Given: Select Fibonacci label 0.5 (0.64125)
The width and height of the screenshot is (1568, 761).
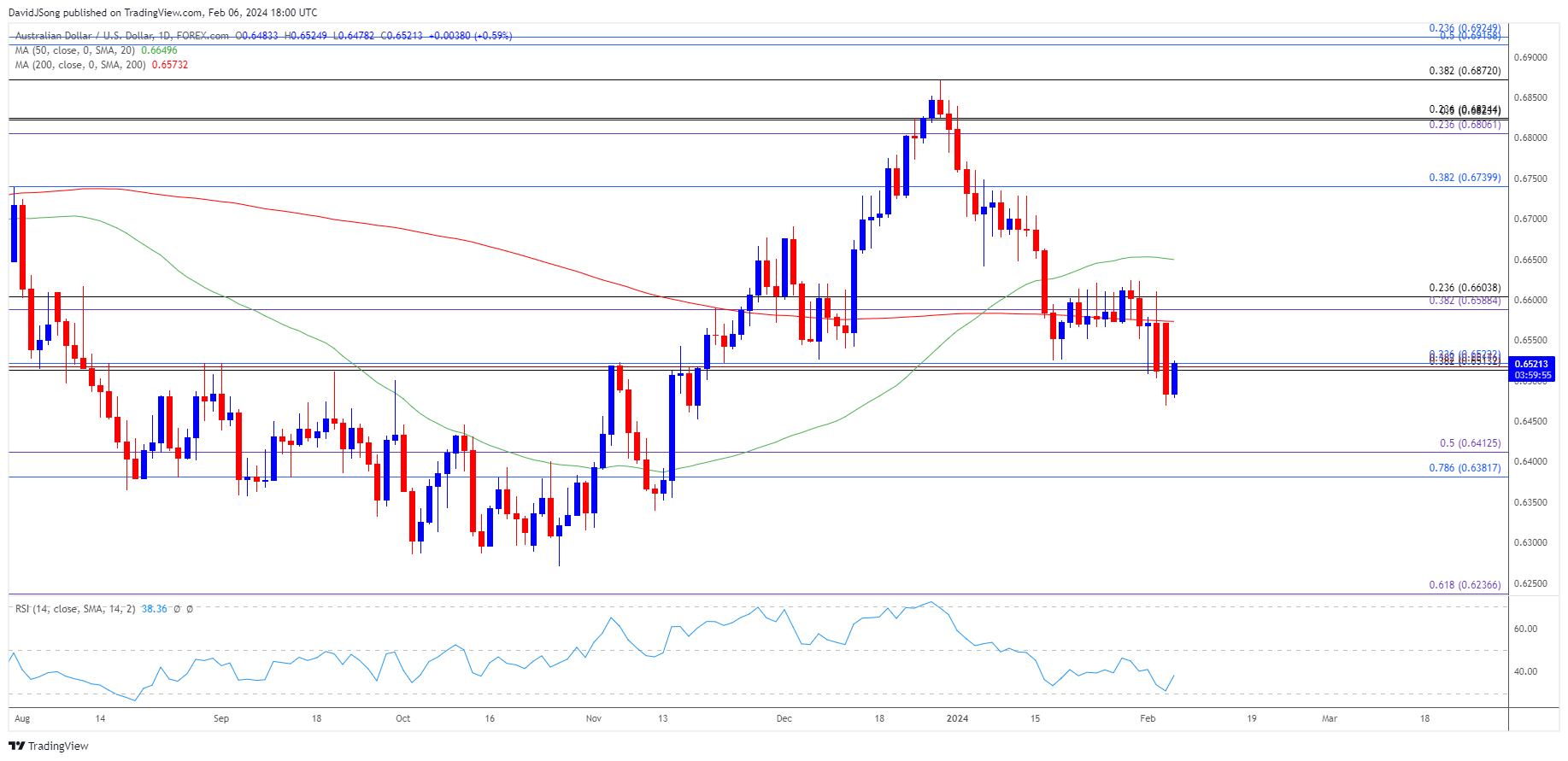Looking at the screenshot, I should point(1470,443).
